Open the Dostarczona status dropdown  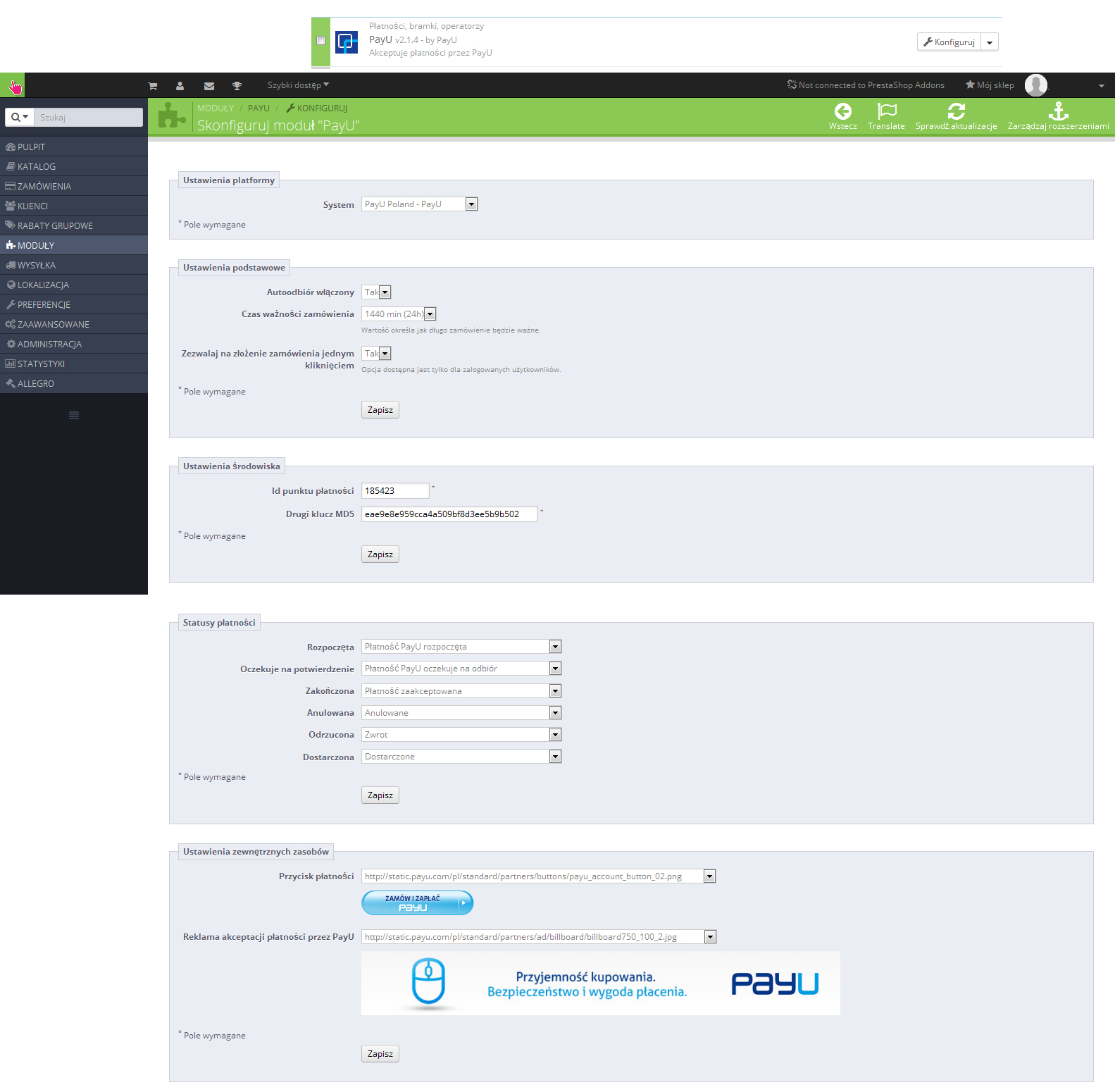(x=461, y=757)
